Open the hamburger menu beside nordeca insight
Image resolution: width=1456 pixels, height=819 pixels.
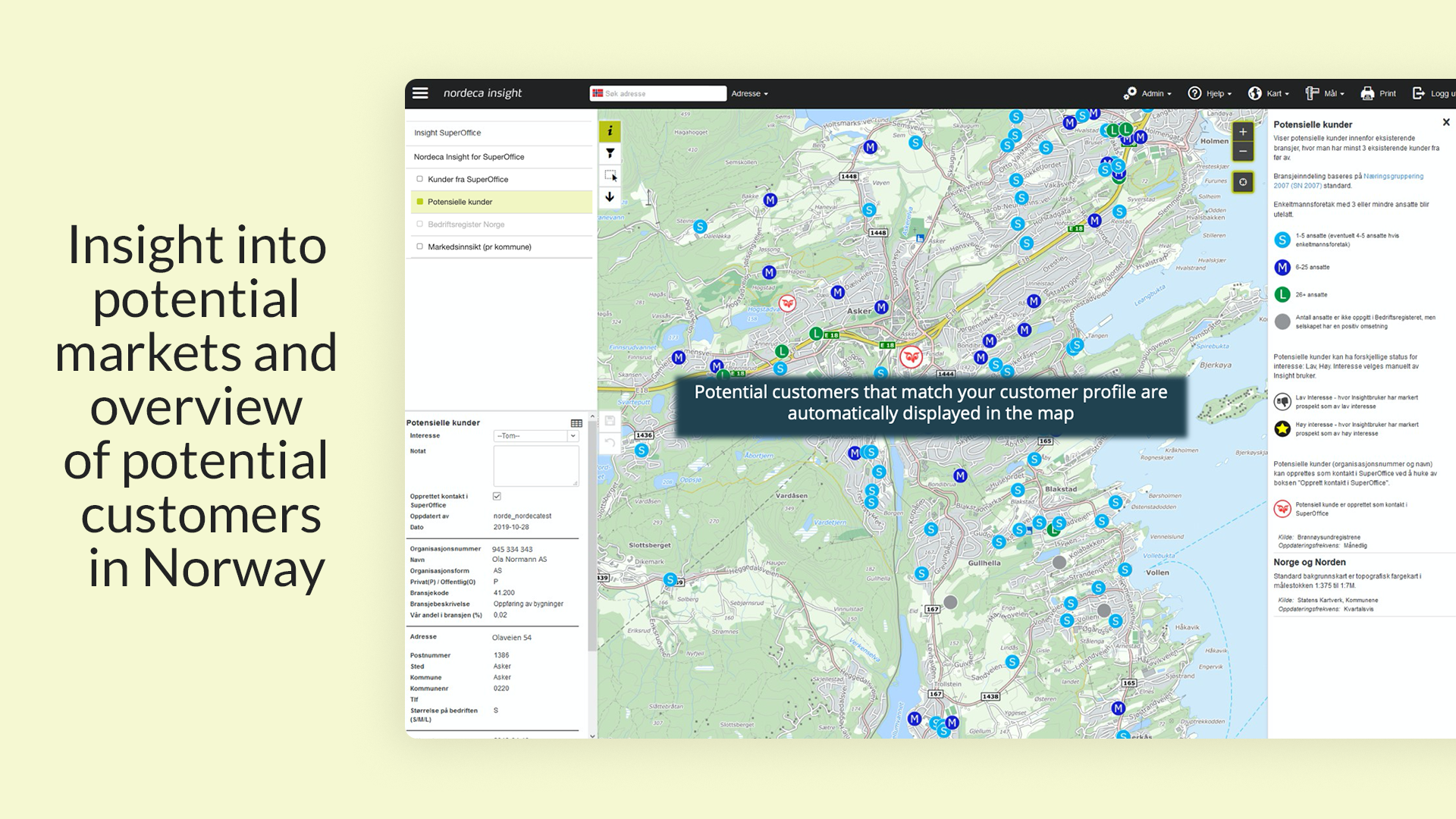(420, 93)
